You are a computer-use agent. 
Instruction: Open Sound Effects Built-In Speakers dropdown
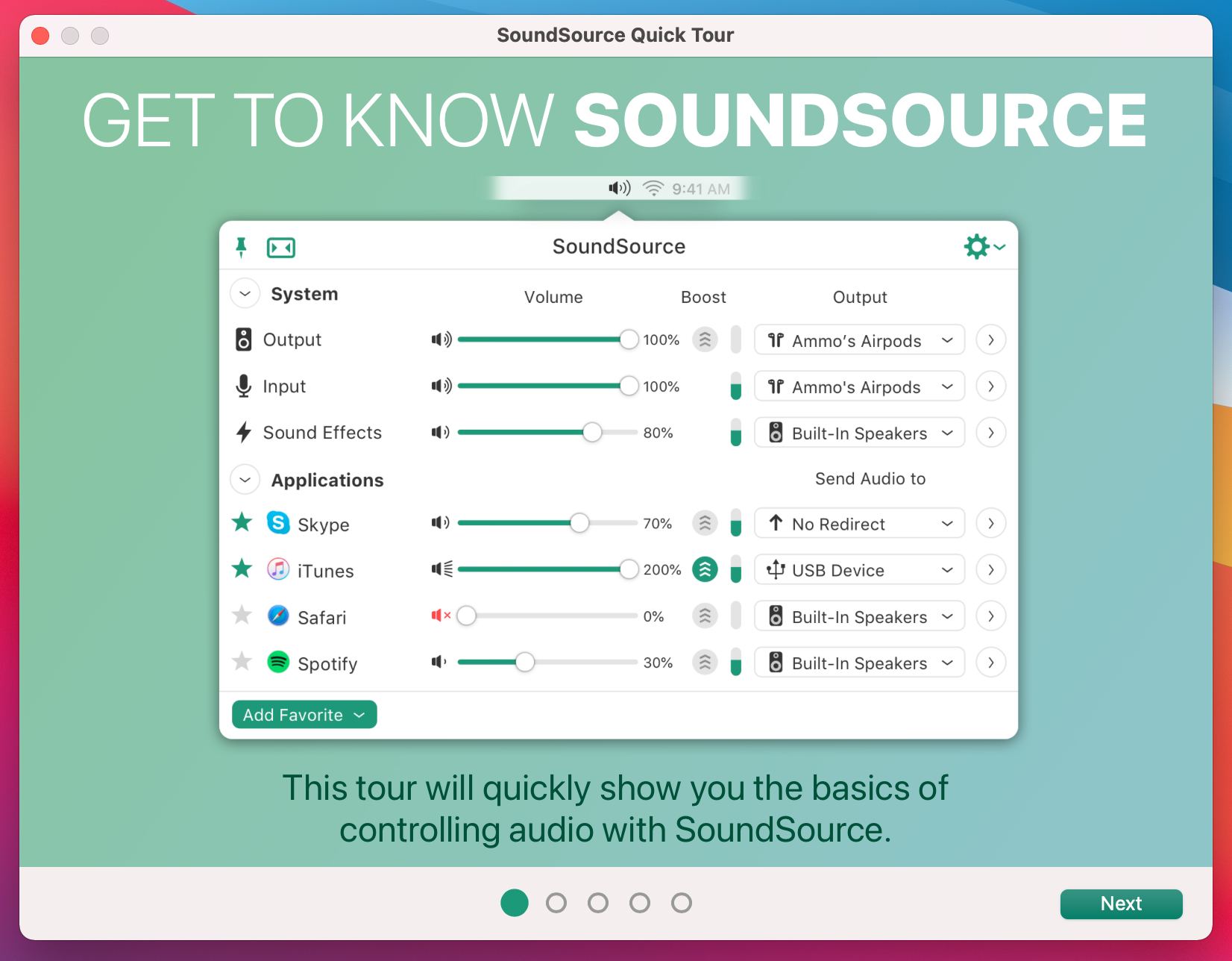click(x=860, y=432)
